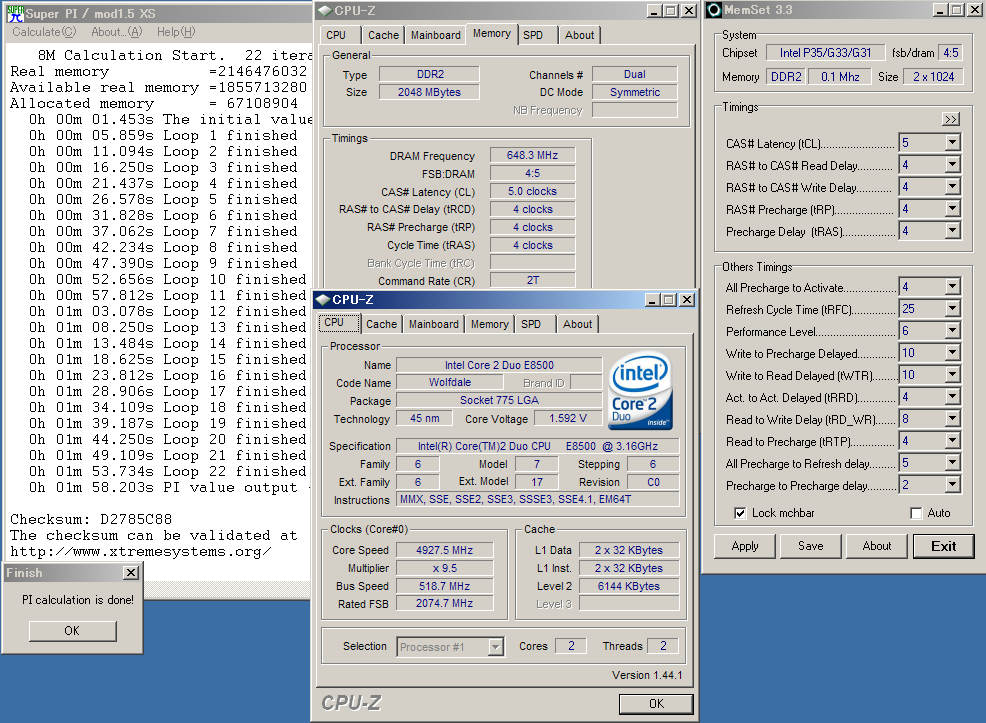Screen dimensions: 986x723
Task: Click the Multiplier value x 9.5
Action: [x=445, y=568]
